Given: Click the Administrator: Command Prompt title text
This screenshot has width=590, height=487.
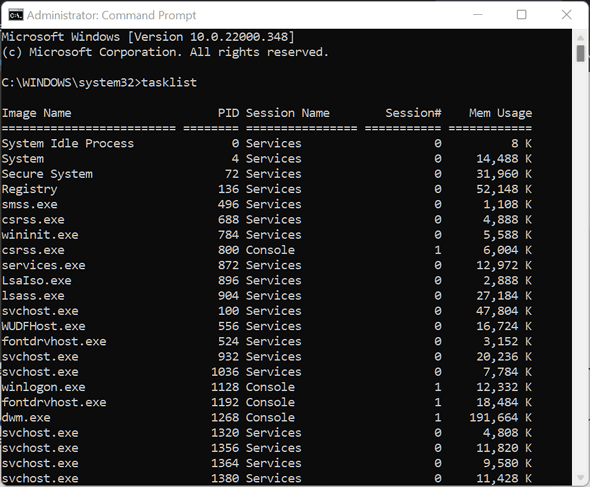Looking at the screenshot, I should tap(111, 15).
